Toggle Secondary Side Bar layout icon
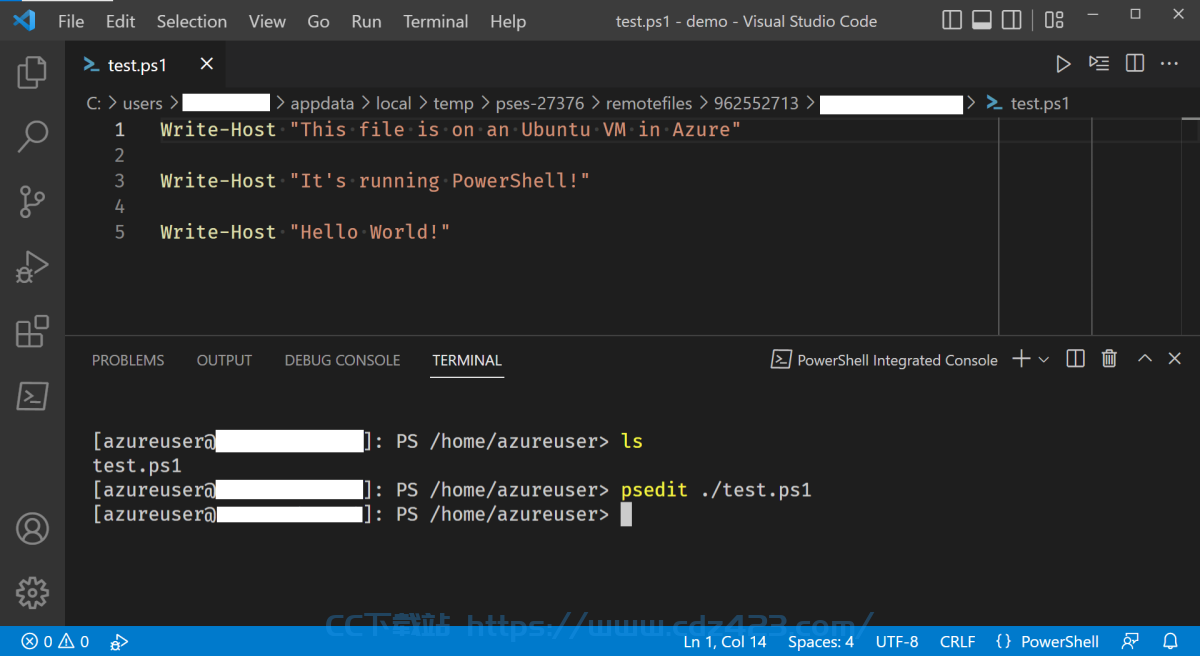Image resolution: width=1200 pixels, height=656 pixels. [x=1011, y=20]
